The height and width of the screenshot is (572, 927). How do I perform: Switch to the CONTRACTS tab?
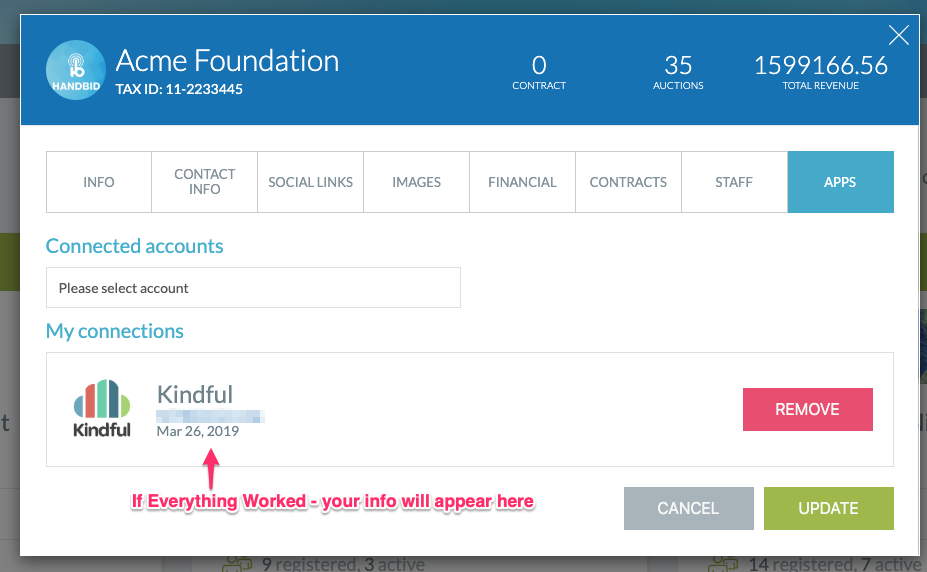click(x=628, y=182)
